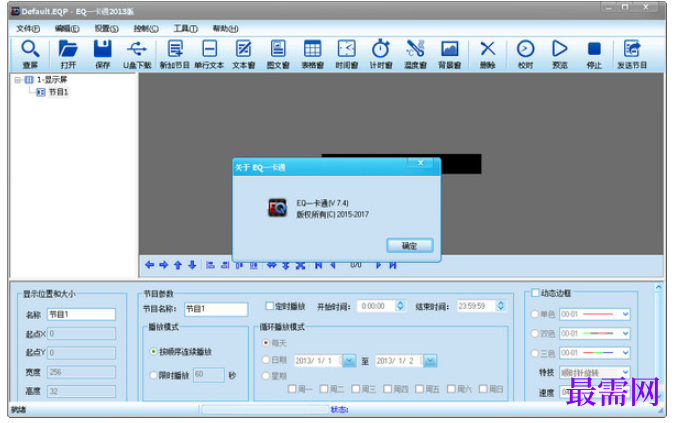Insert a 时间窗 clock window
The width and height of the screenshot is (678, 423).
(346, 49)
